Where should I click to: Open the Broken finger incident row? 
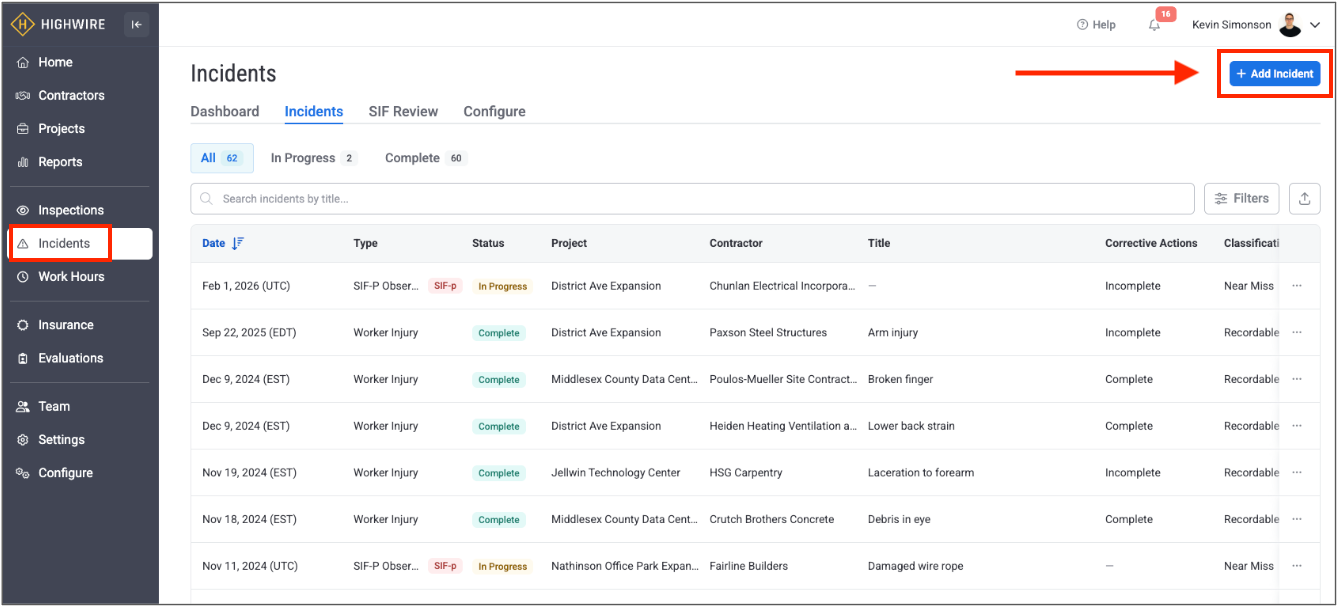point(902,380)
